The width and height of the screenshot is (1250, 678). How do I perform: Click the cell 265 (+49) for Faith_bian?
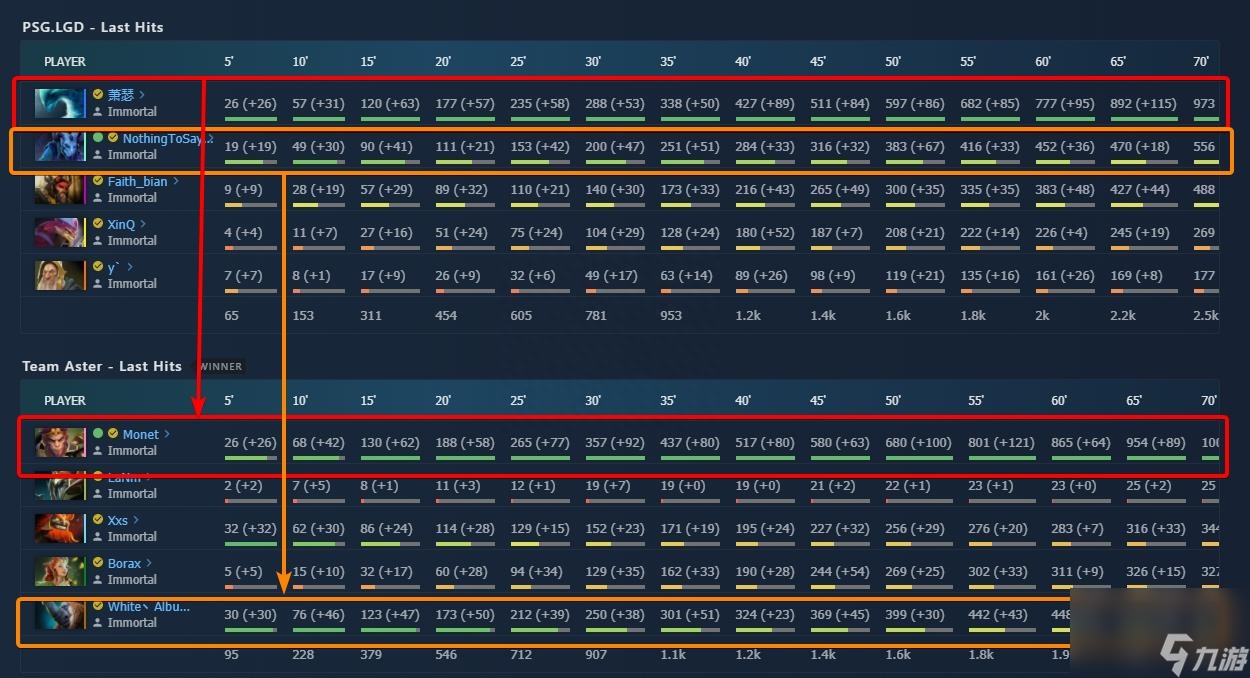(x=840, y=189)
